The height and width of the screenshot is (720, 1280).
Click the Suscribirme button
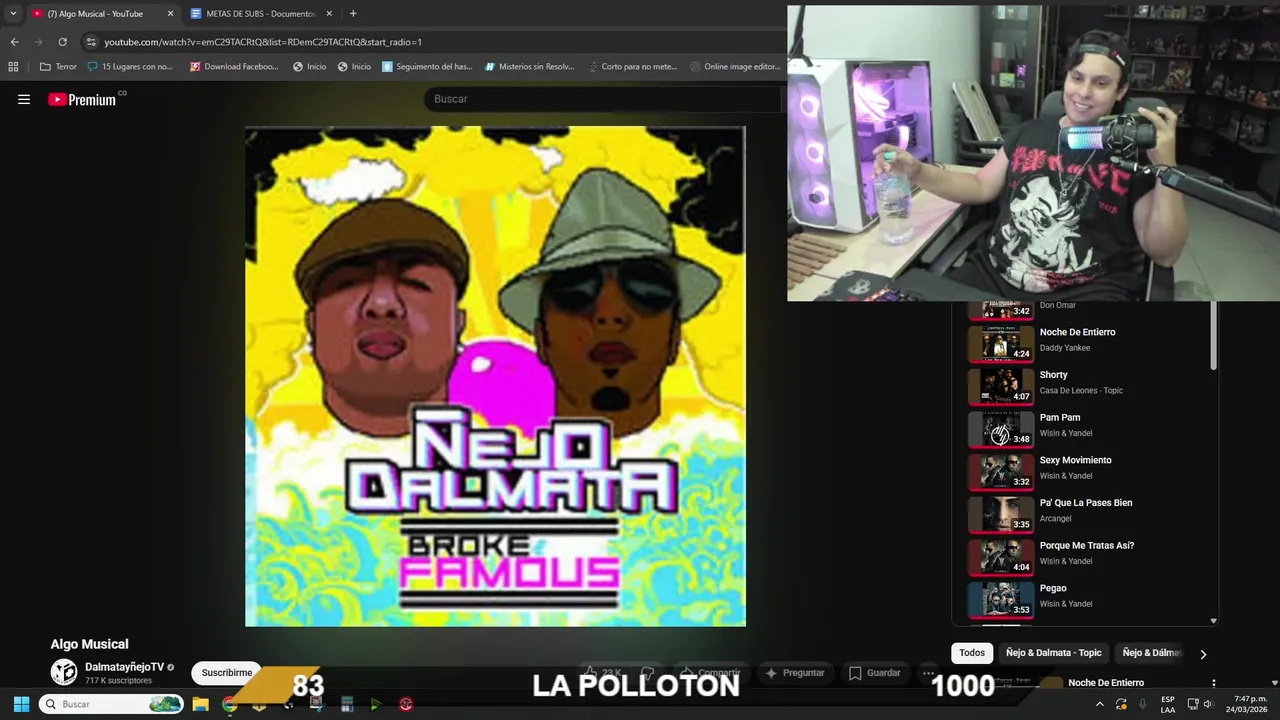pyautogui.click(x=227, y=673)
